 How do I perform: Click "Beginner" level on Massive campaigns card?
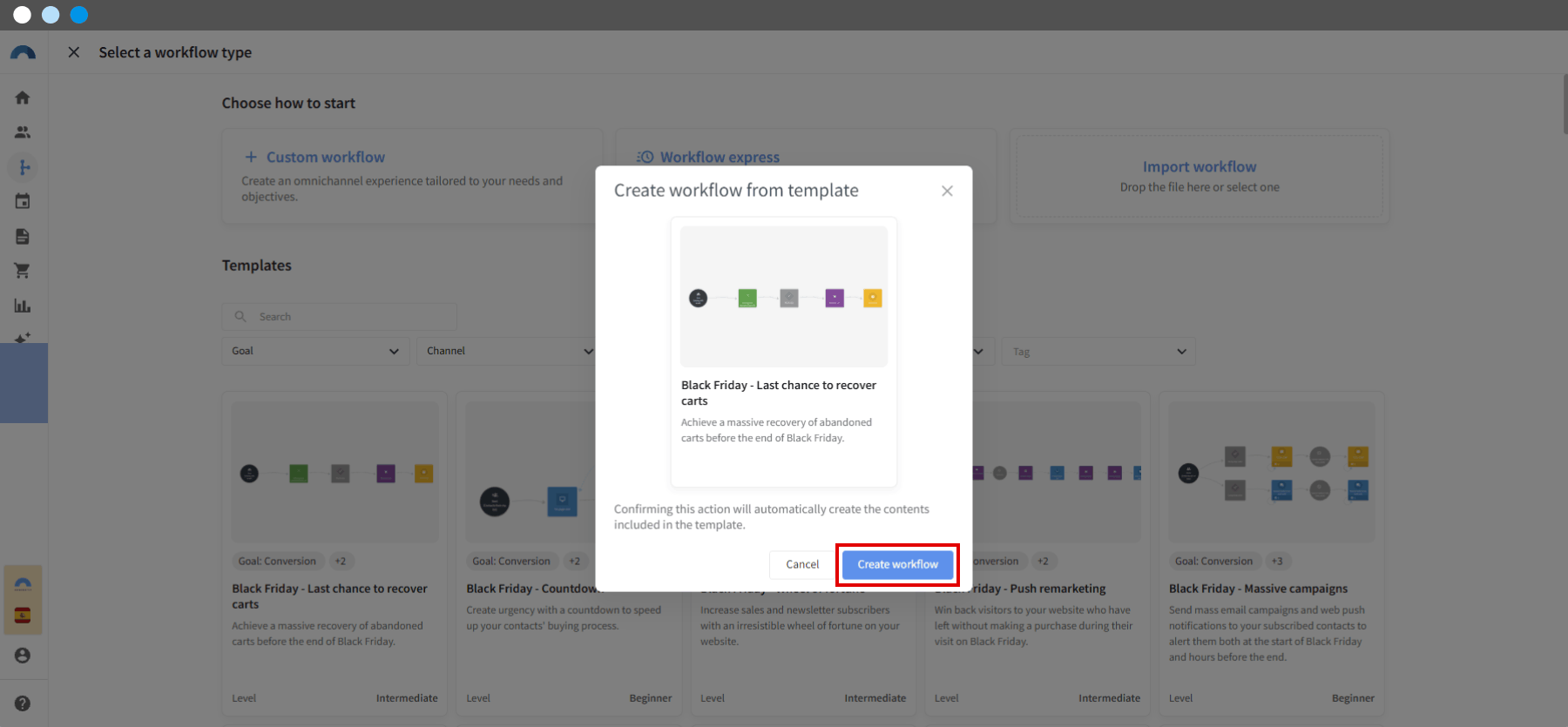pyautogui.click(x=1353, y=698)
